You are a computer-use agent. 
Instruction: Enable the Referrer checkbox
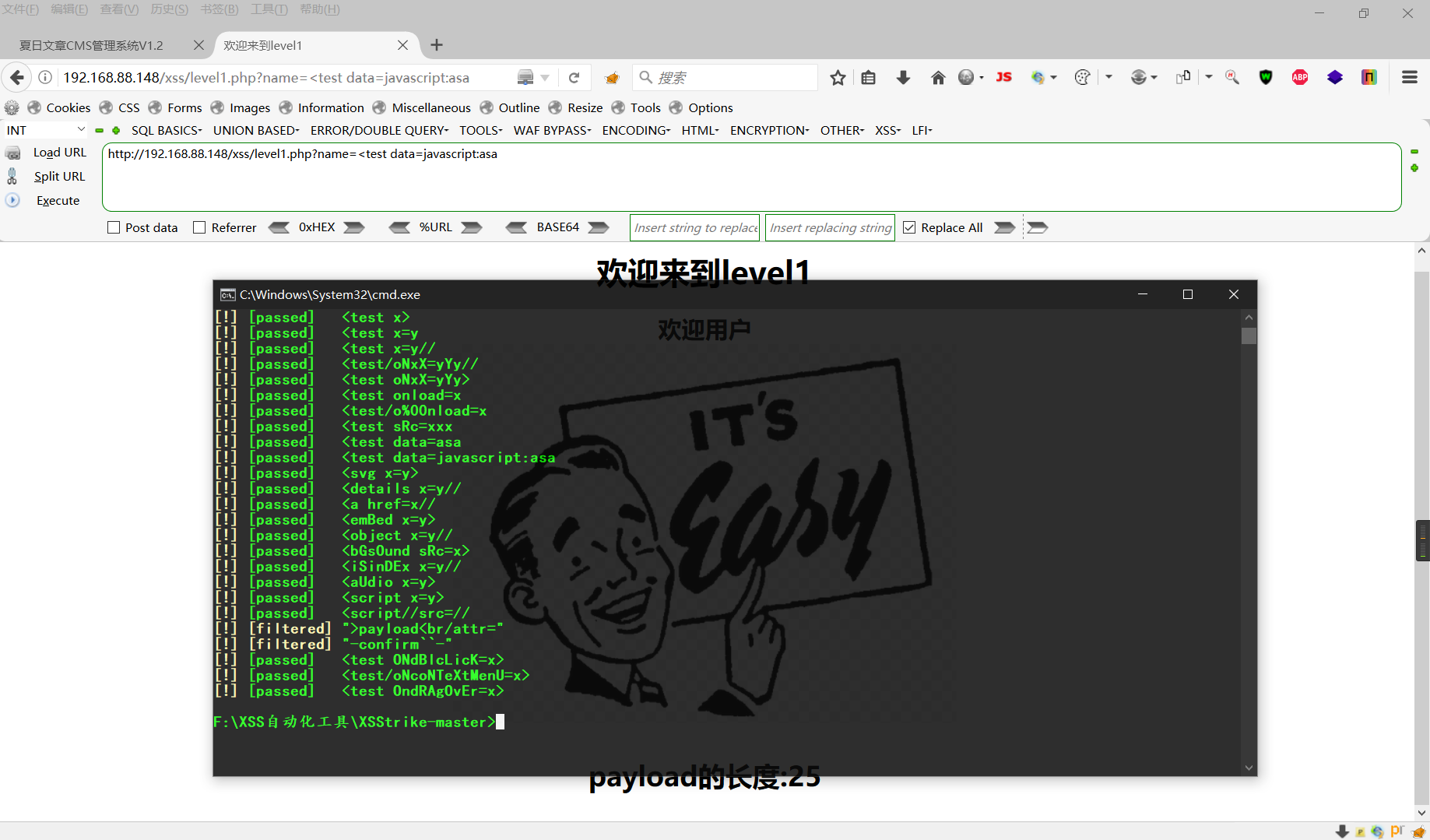click(199, 227)
